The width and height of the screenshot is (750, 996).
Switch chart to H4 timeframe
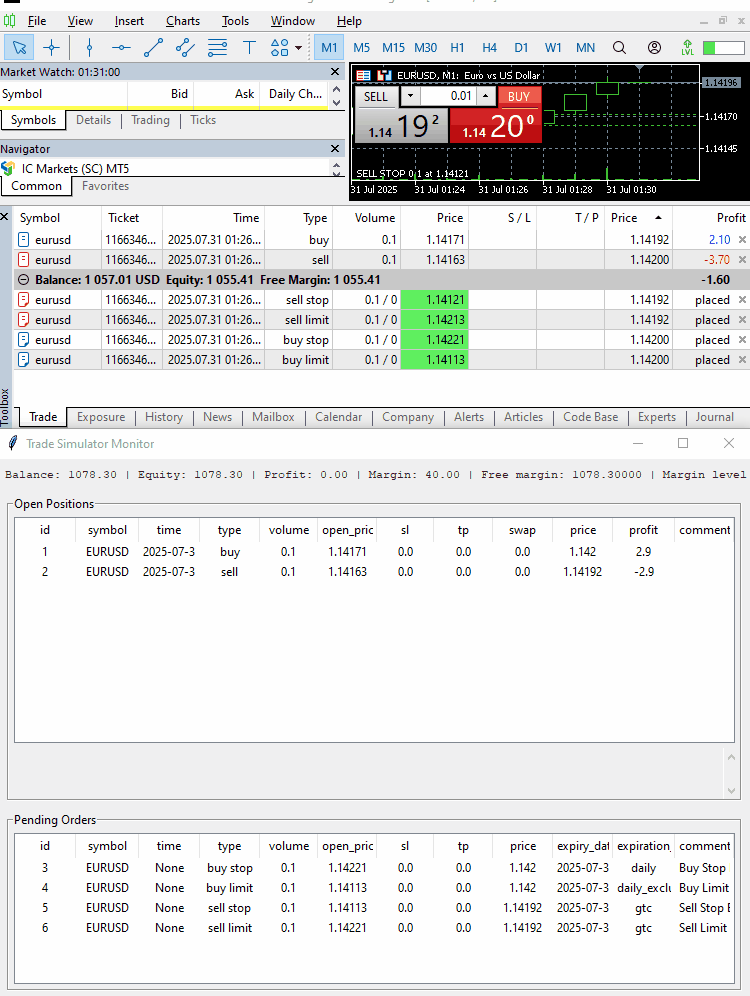(x=489, y=48)
